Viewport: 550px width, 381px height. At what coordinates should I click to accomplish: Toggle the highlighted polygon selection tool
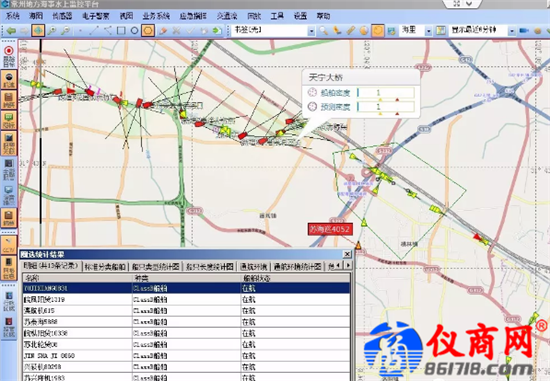click(x=148, y=31)
